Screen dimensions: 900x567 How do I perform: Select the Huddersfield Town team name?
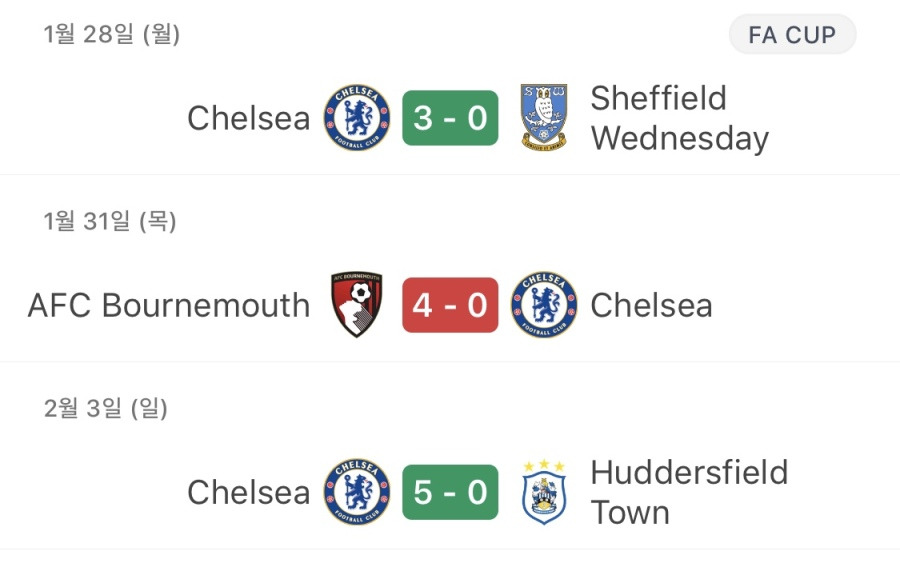[689, 492]
